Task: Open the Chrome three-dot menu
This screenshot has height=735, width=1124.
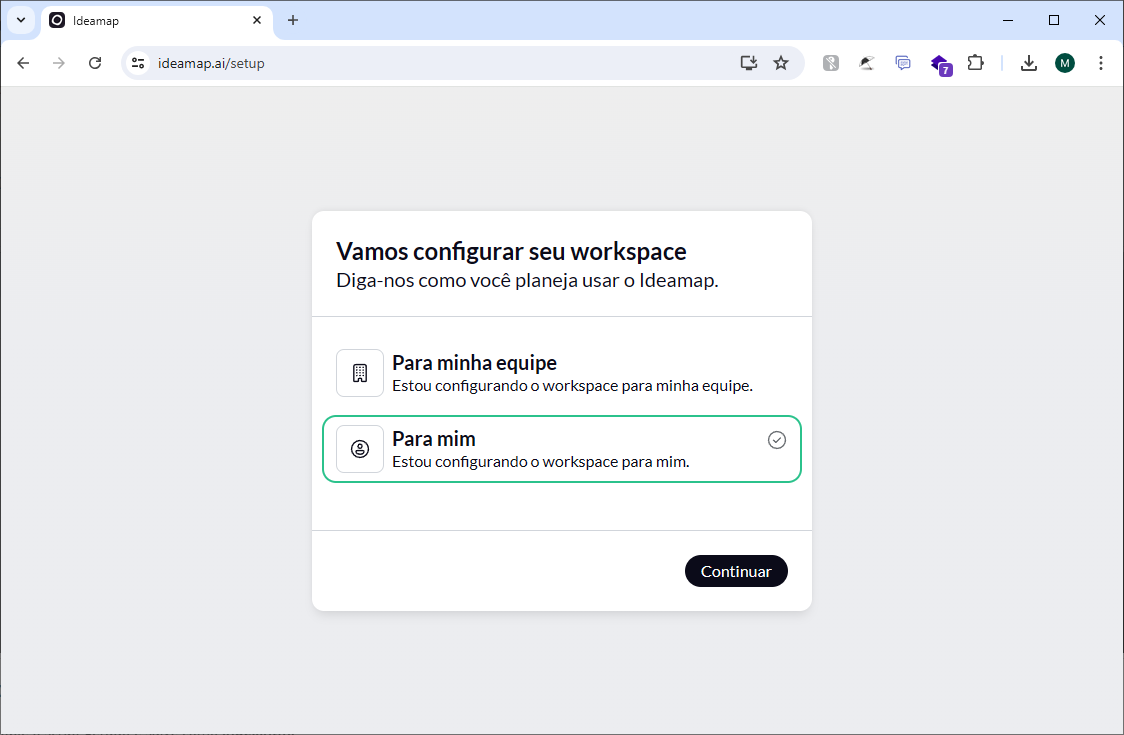Action: [1100, 63]
